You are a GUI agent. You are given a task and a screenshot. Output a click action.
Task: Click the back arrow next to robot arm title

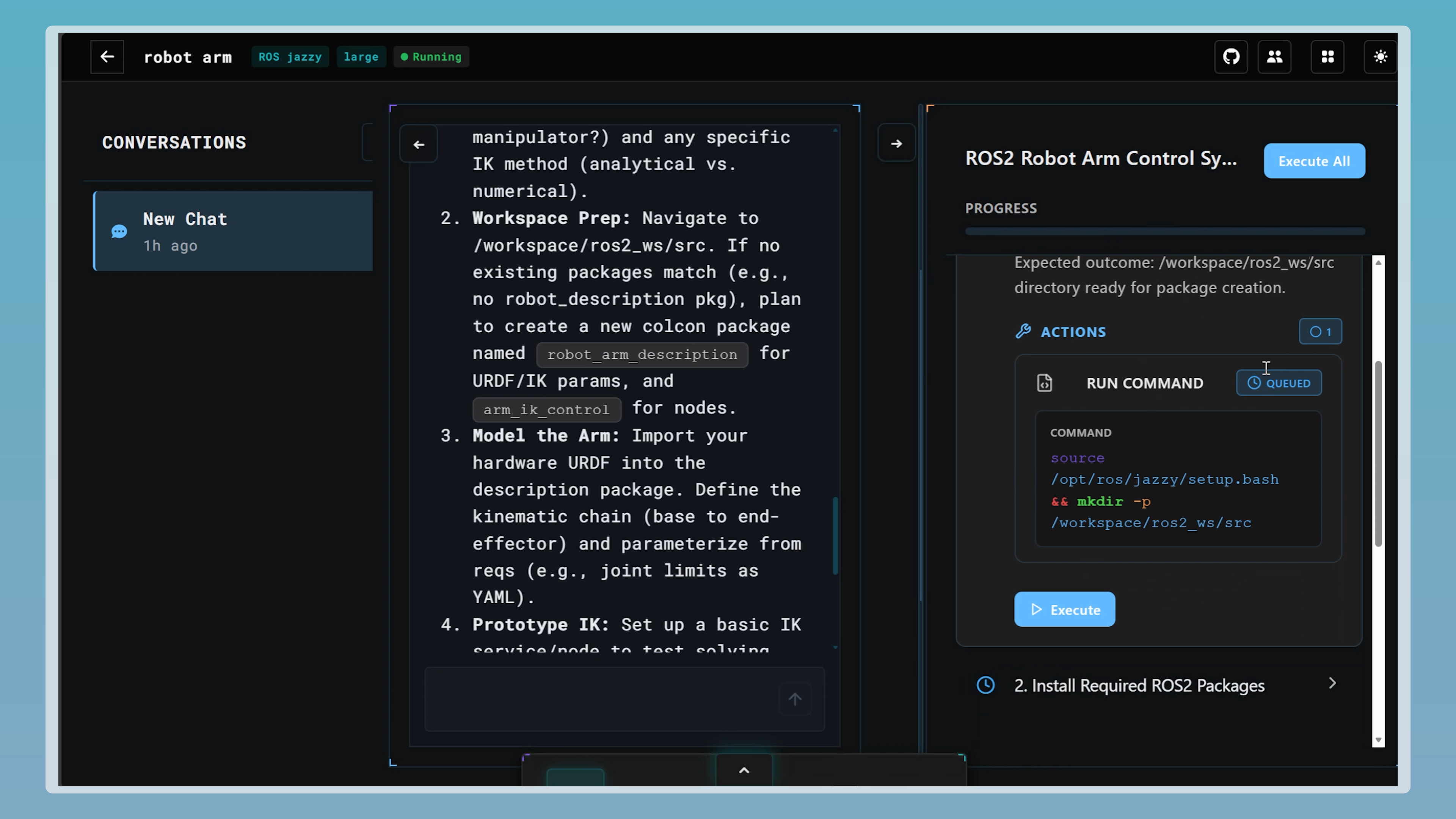point(107,56)
